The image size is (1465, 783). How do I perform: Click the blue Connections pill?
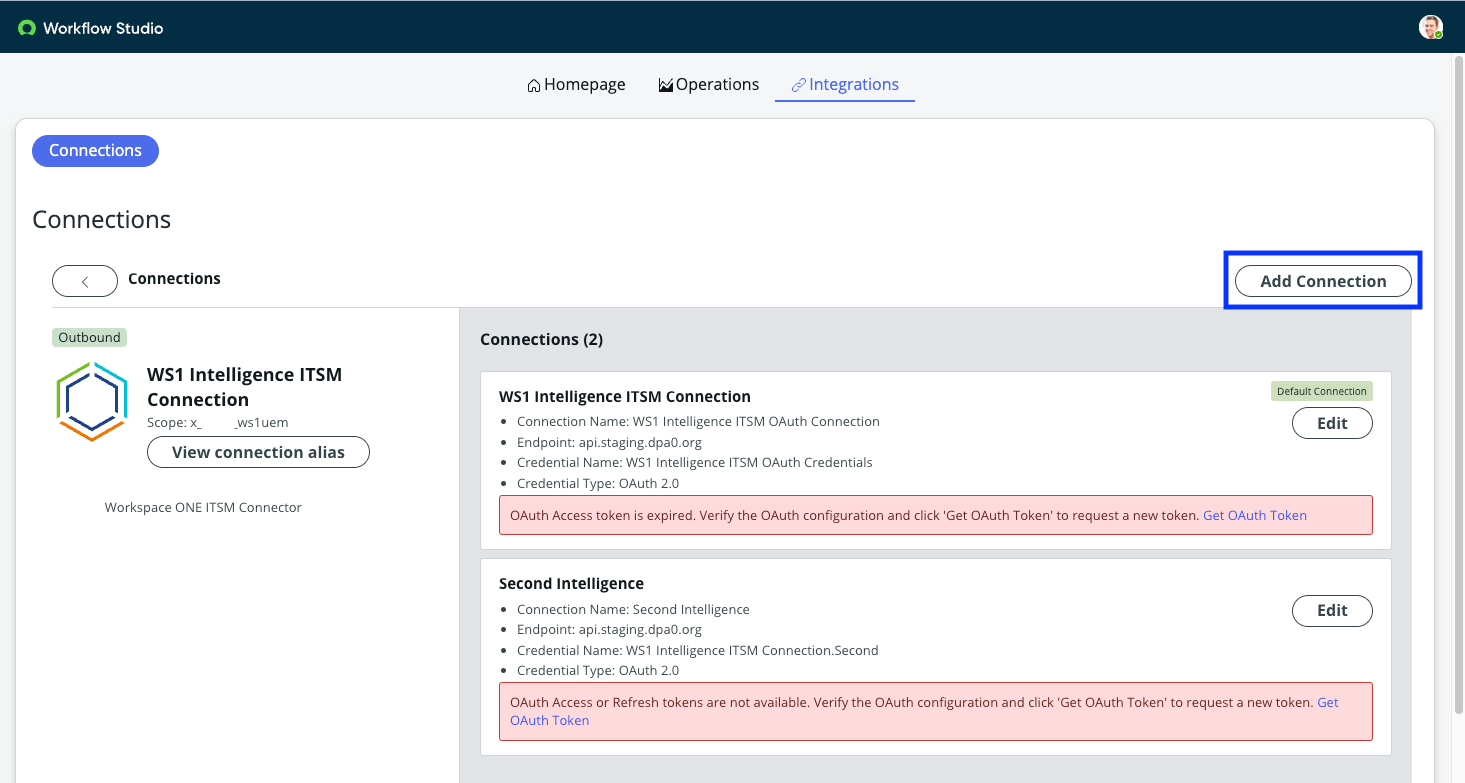(95, 151)
